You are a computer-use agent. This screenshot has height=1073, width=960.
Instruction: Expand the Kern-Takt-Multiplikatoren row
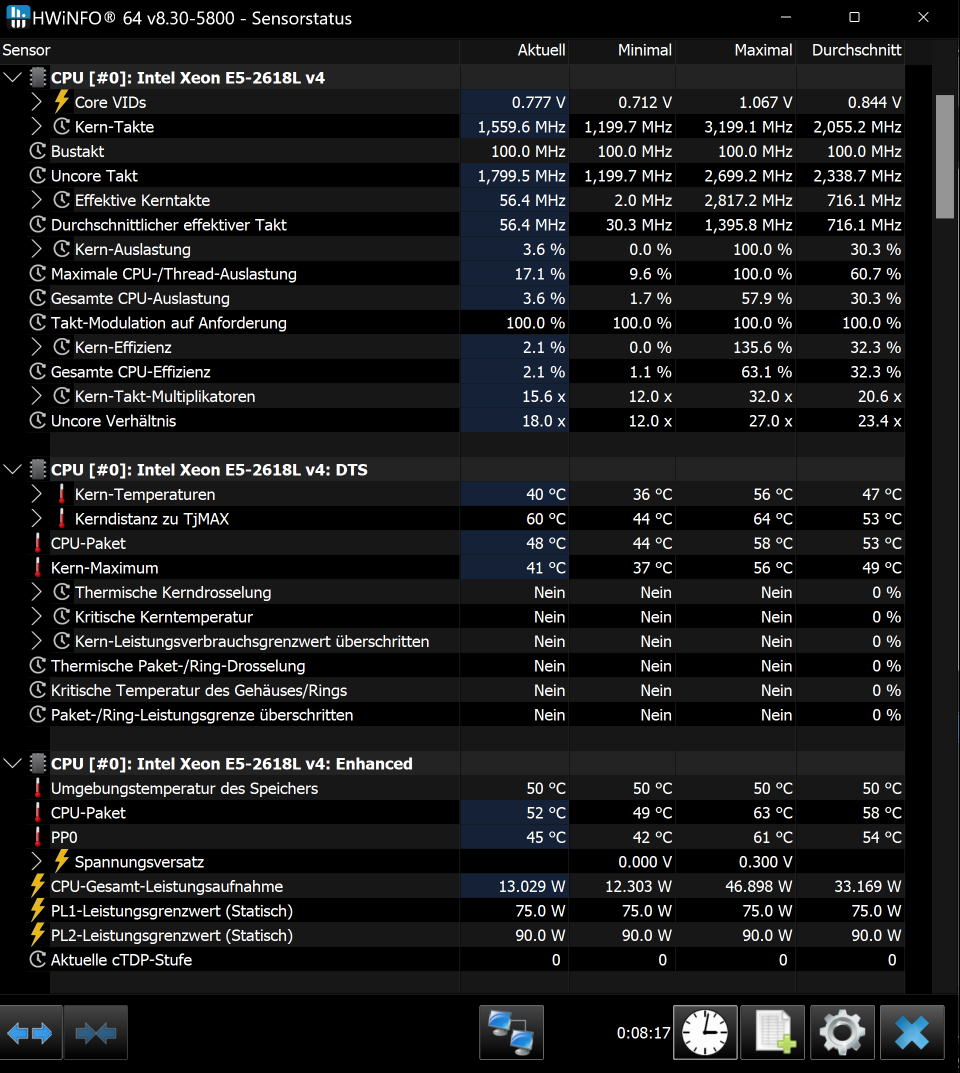36,396
